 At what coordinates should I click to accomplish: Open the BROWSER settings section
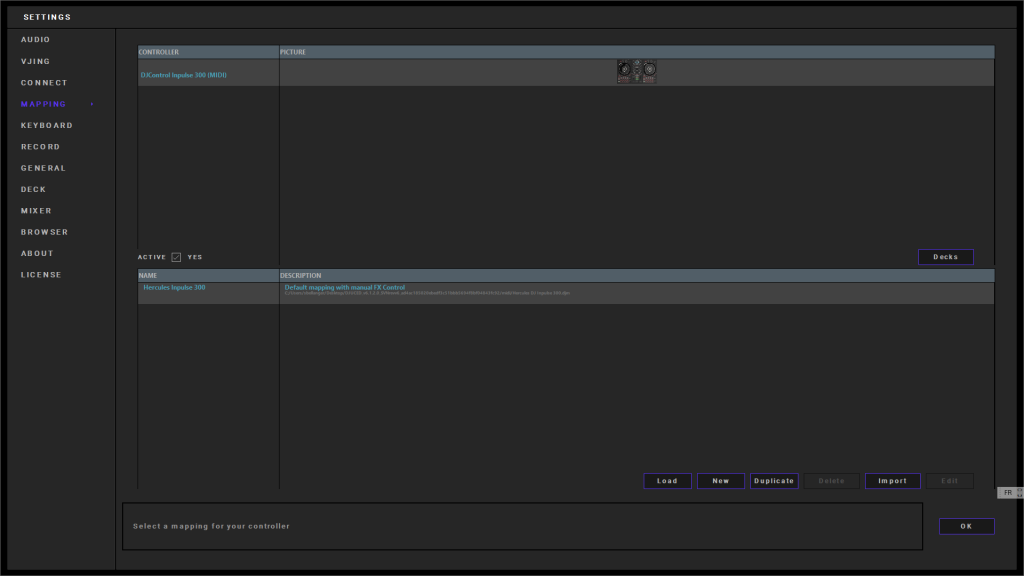pyautogui.click(x=44, y=232)
